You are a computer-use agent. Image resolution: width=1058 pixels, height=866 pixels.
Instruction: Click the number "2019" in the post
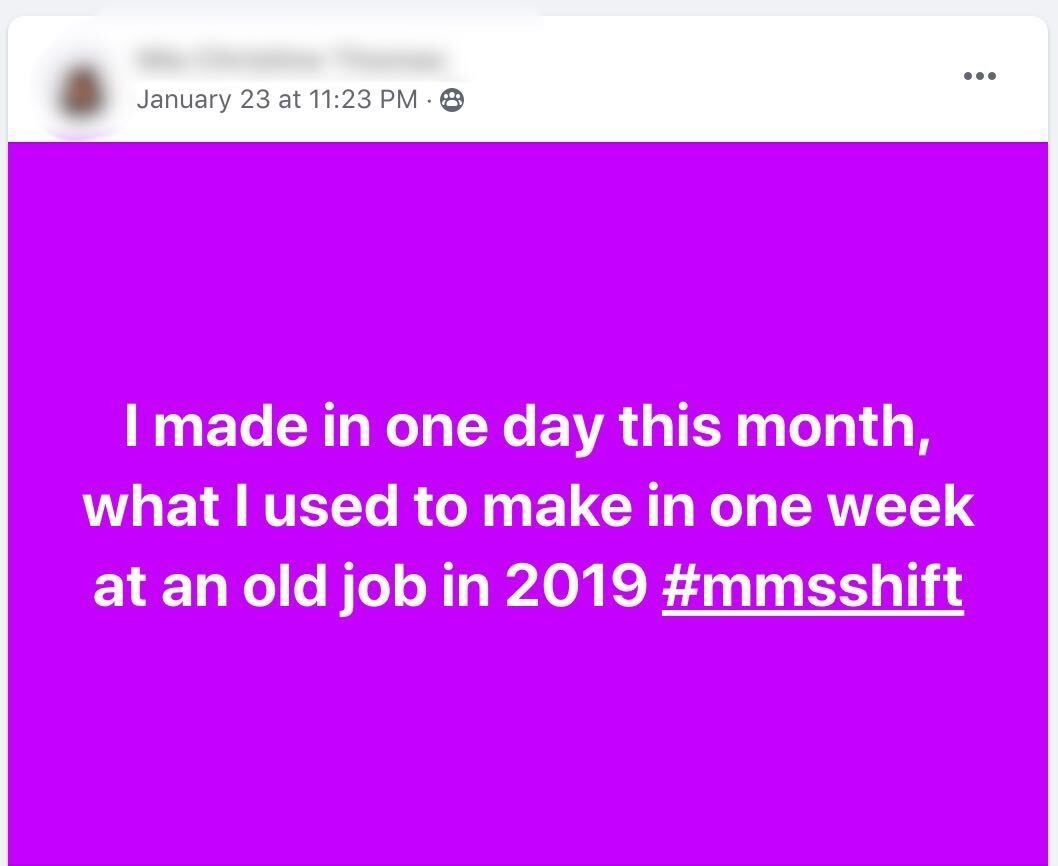pyautogui.click(x=576, y=587)
